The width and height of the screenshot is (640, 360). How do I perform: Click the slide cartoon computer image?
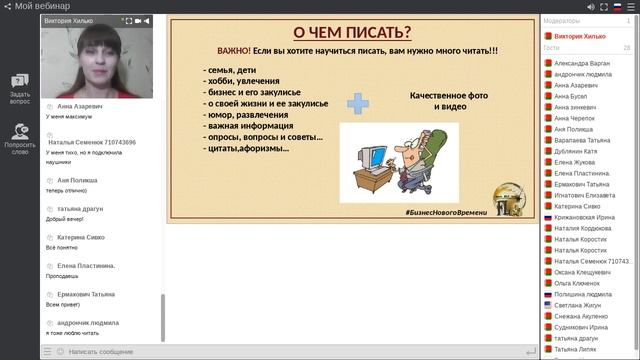(x=399, y=162)
